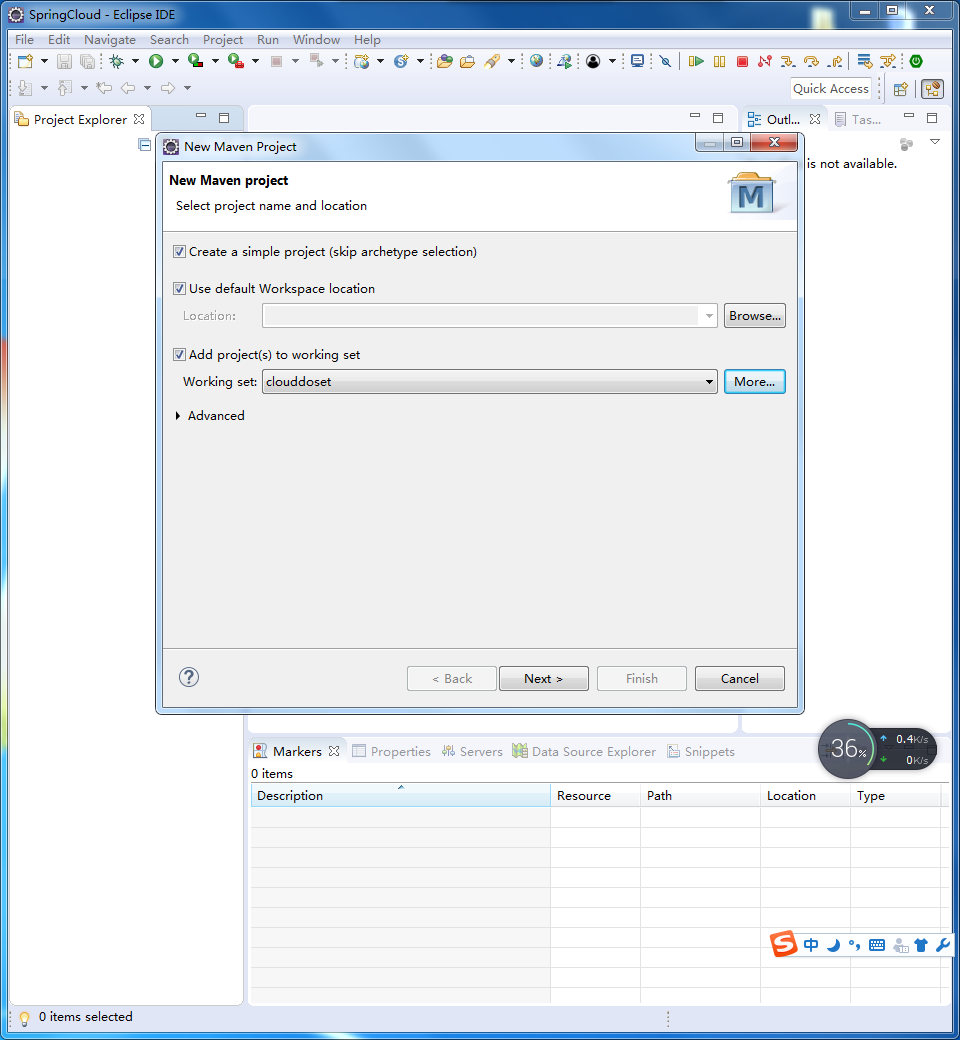Click the Browse... button
This screenshot has width=960, height=1040.
pyautogui.click(x=754, y=316)
